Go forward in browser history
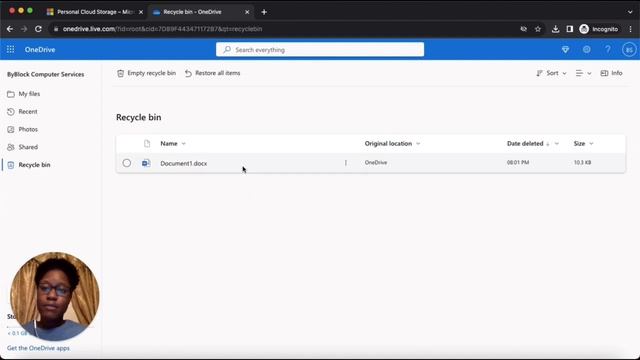640x360 pixels. [x=24, y=29]
